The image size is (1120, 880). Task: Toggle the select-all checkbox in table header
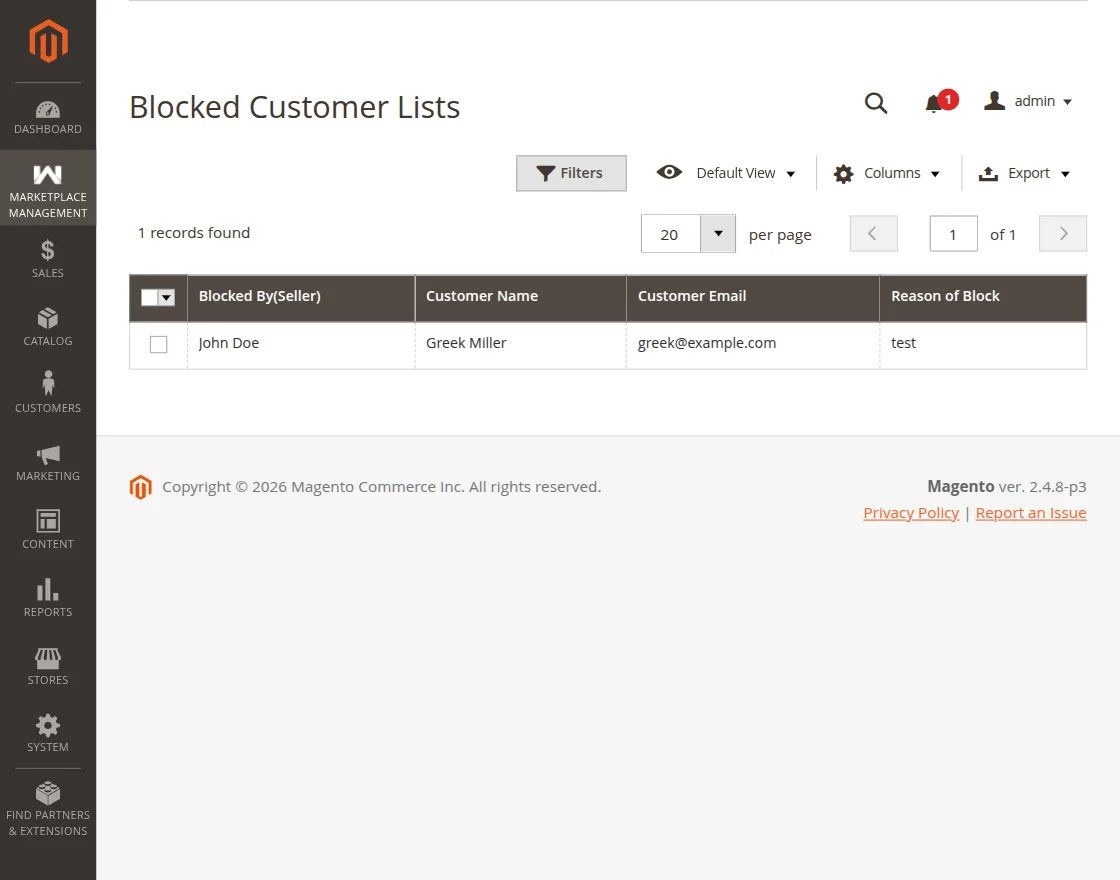[151, 297]
